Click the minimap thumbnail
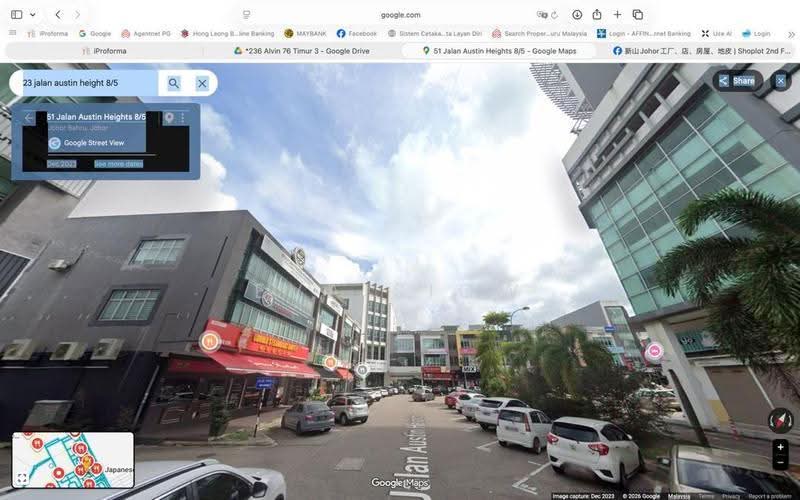 coord(73,460)
